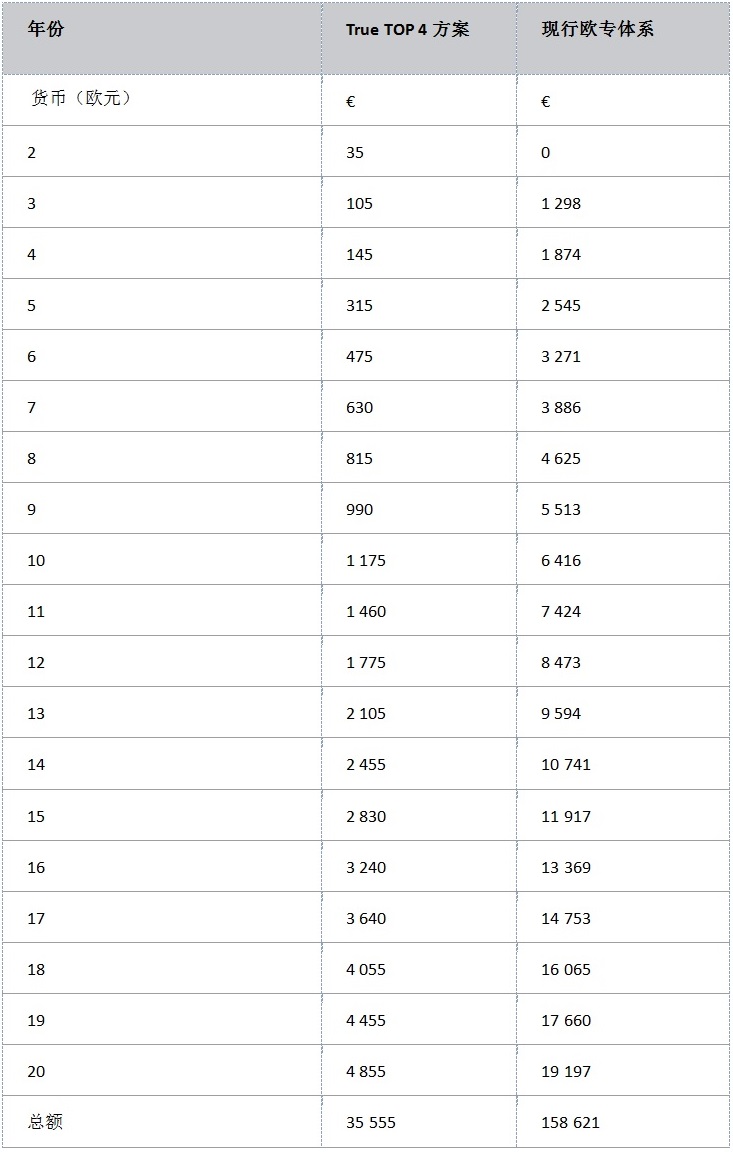The width and height of the screenshot is (733, 1152).
Task: Click the total value 158 621
Action: click(570, 1123)
